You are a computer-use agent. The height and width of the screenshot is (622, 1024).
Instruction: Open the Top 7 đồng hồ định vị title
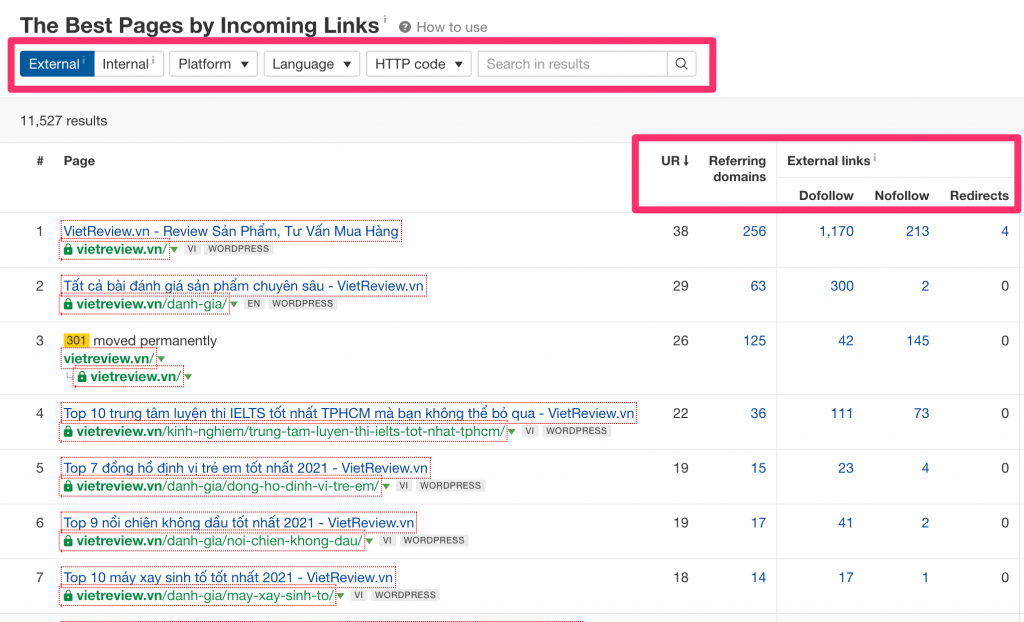coord(246,468)
